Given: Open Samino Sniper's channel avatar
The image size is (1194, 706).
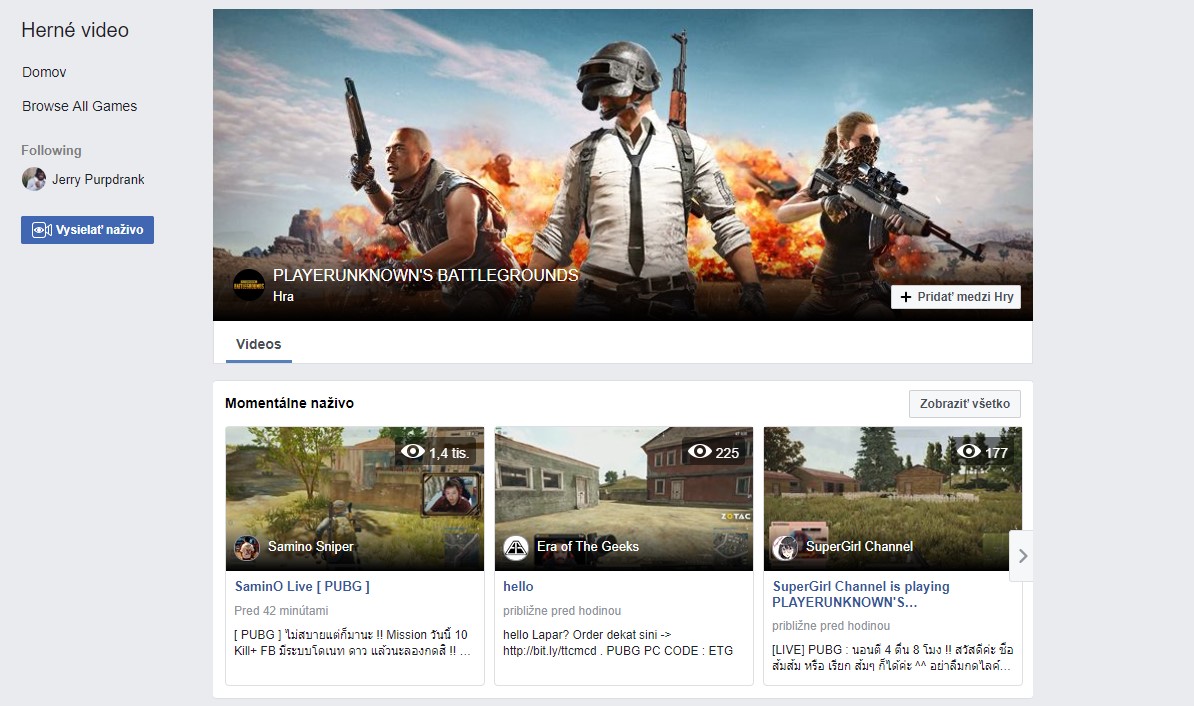Looking at the screenshot, I should (247, 548).
